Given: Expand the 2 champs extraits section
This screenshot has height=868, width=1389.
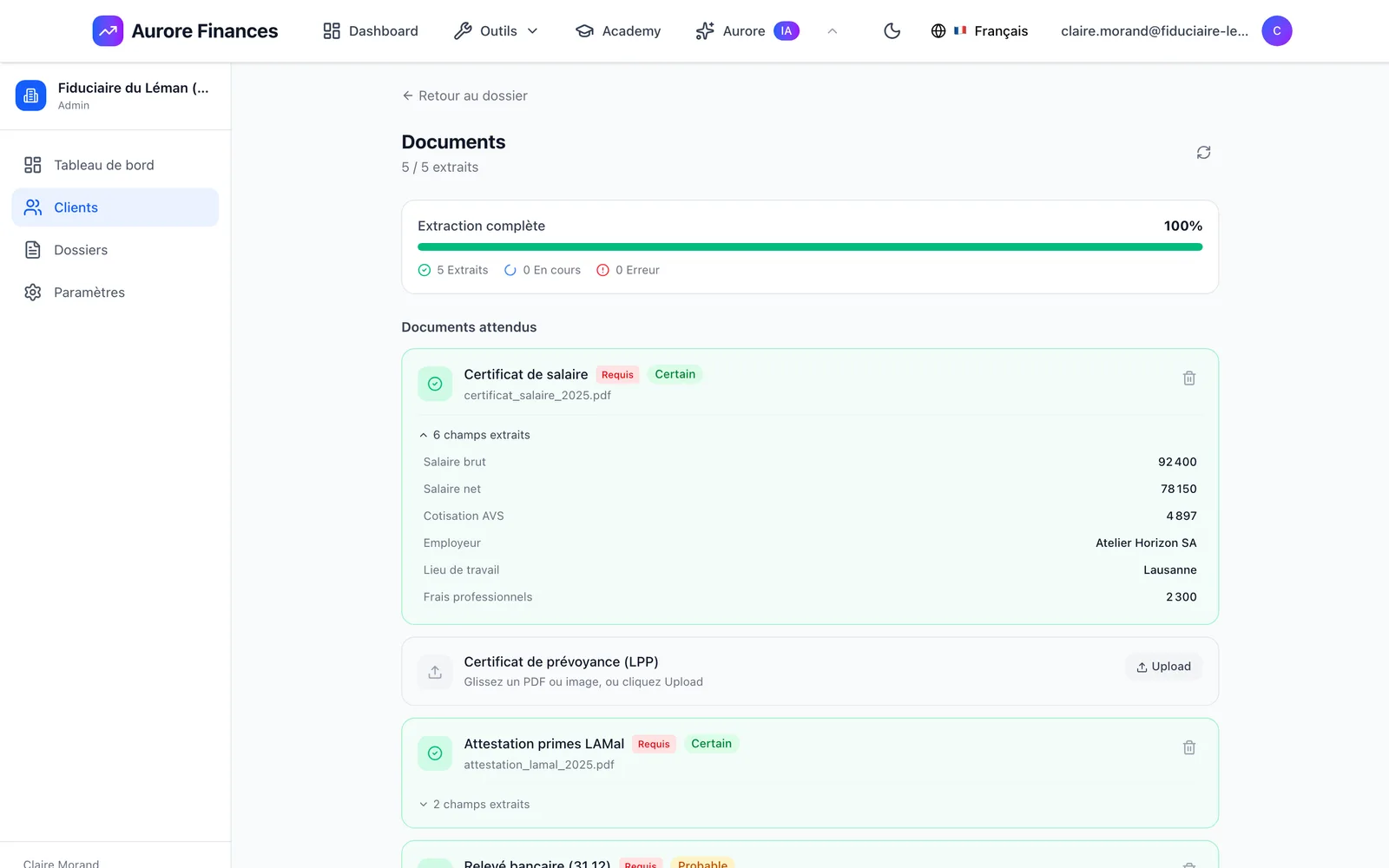Looking at the screenshot, I should tap(475, 805).
